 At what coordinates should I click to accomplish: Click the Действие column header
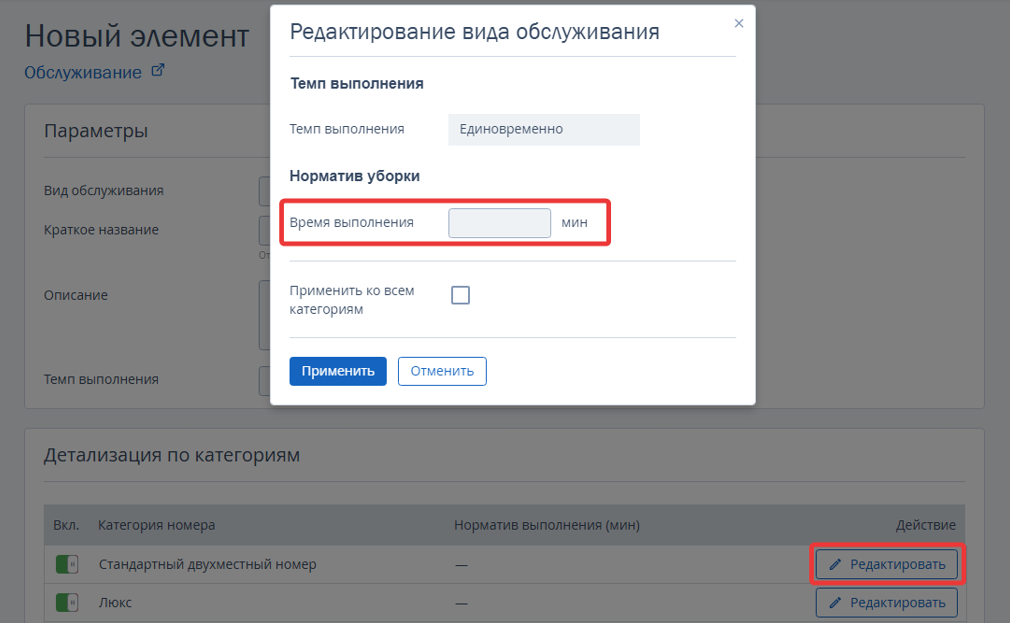tap(926, 525)
